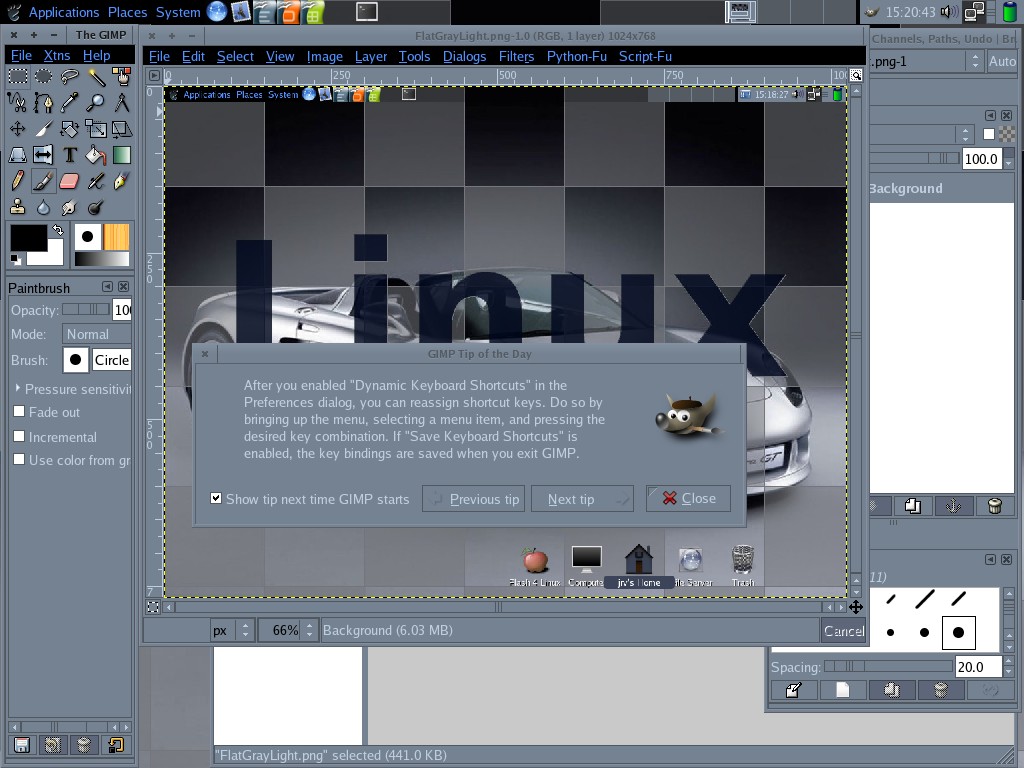Pick the Clone stamp tool

pyautogui.click(x=18, y=207)
